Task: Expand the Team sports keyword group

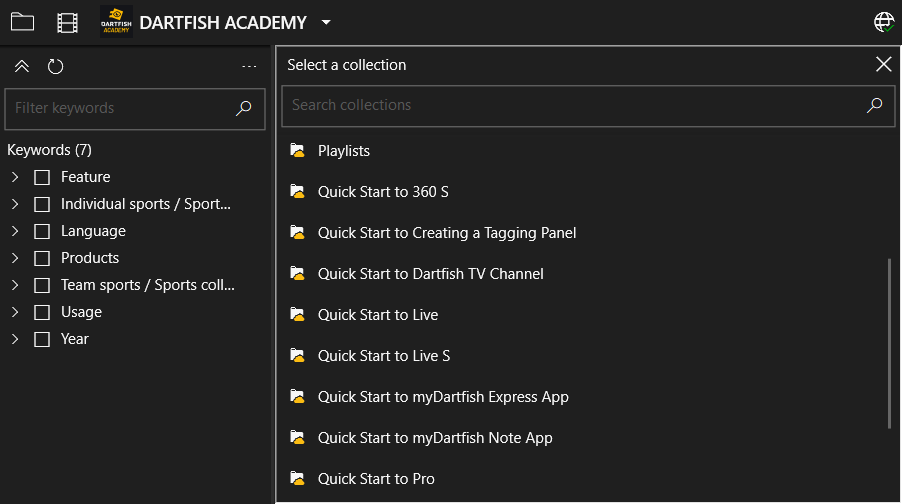Action: pos(15,285)
